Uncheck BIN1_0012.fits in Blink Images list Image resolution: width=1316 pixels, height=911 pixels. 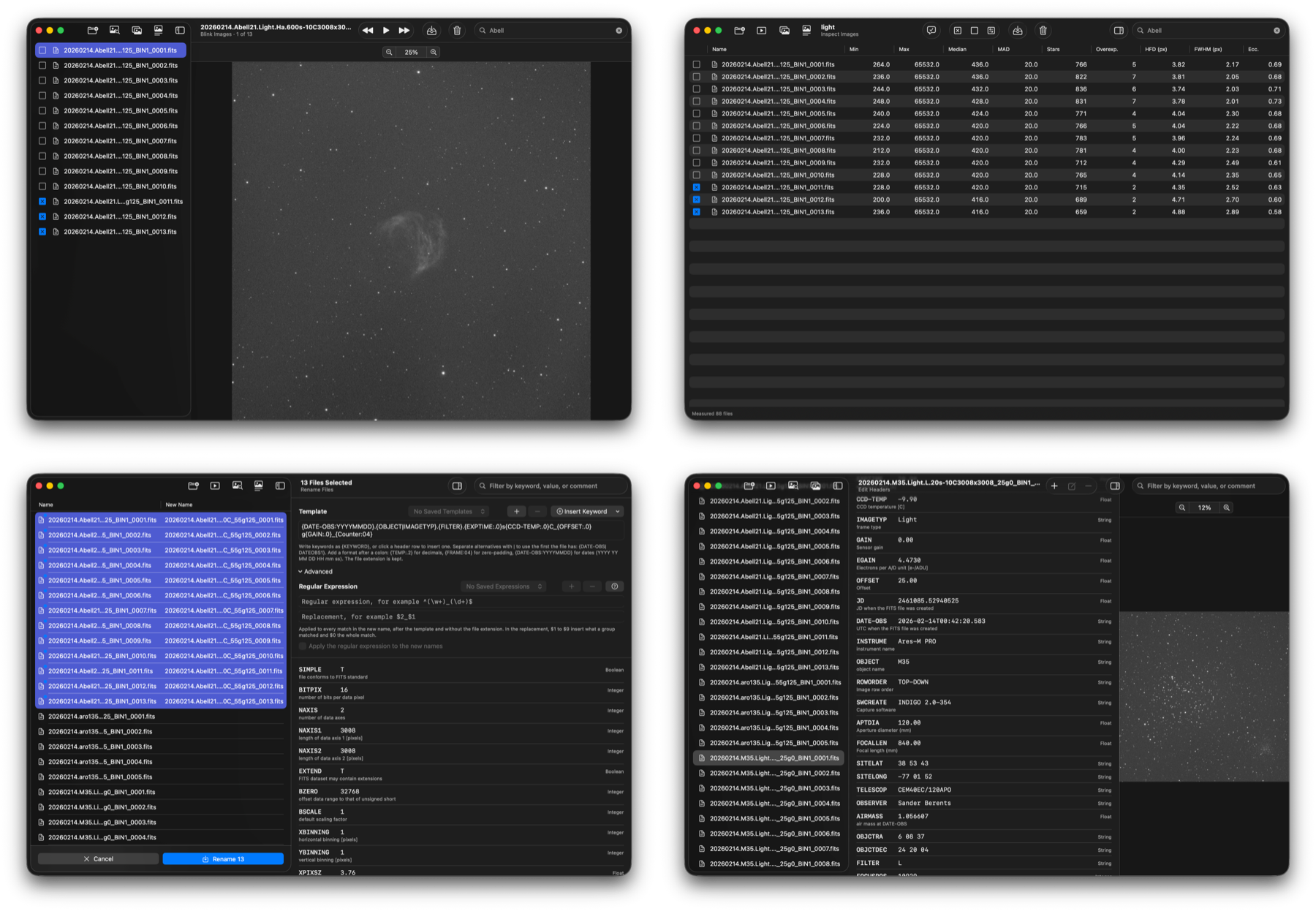[42, 216]
